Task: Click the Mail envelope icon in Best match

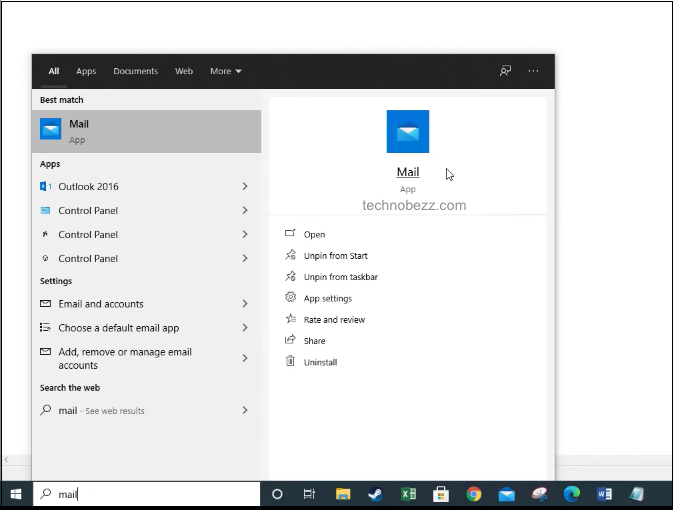Action: tap(51, 129)
